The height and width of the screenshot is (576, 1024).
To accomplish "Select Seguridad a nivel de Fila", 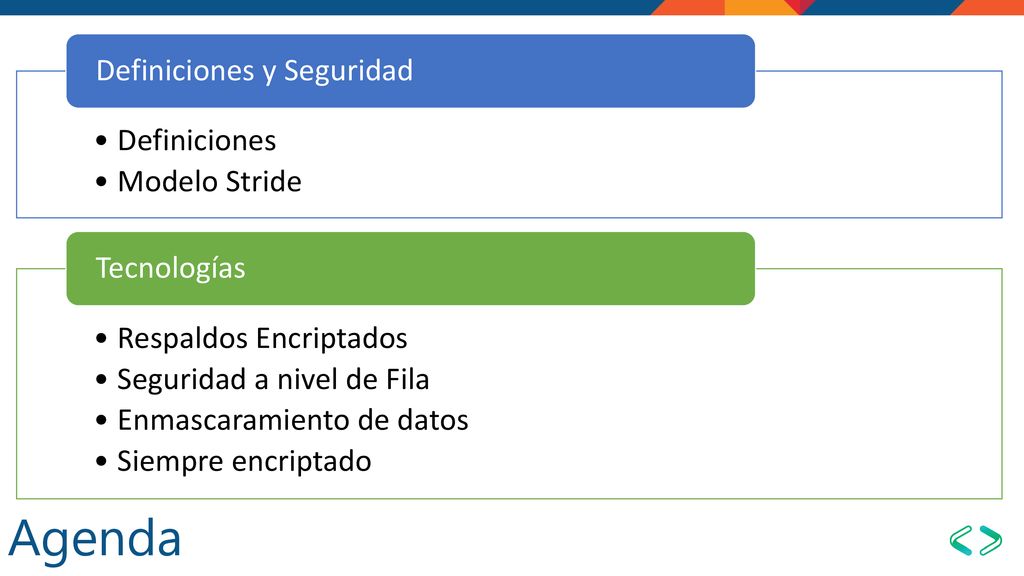I will (273, 379).
